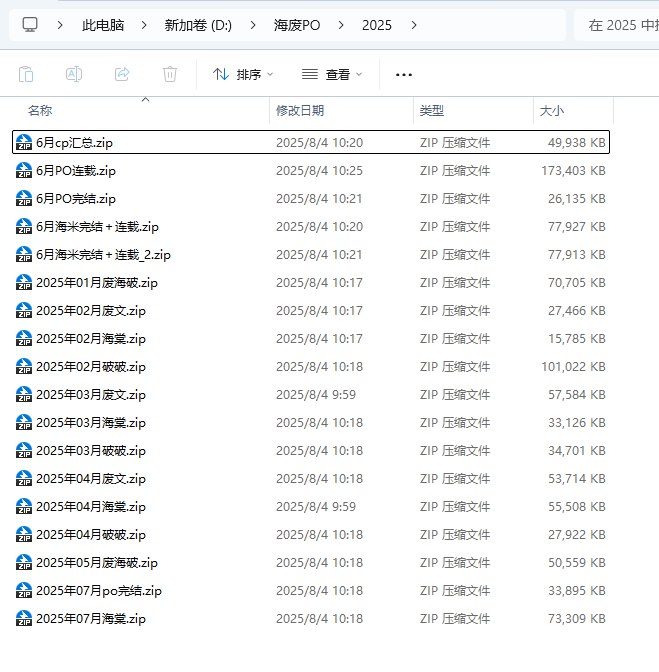Open the 查看 view dropdown
Viewport: 659px width, 672px height.
coord(332,74)
